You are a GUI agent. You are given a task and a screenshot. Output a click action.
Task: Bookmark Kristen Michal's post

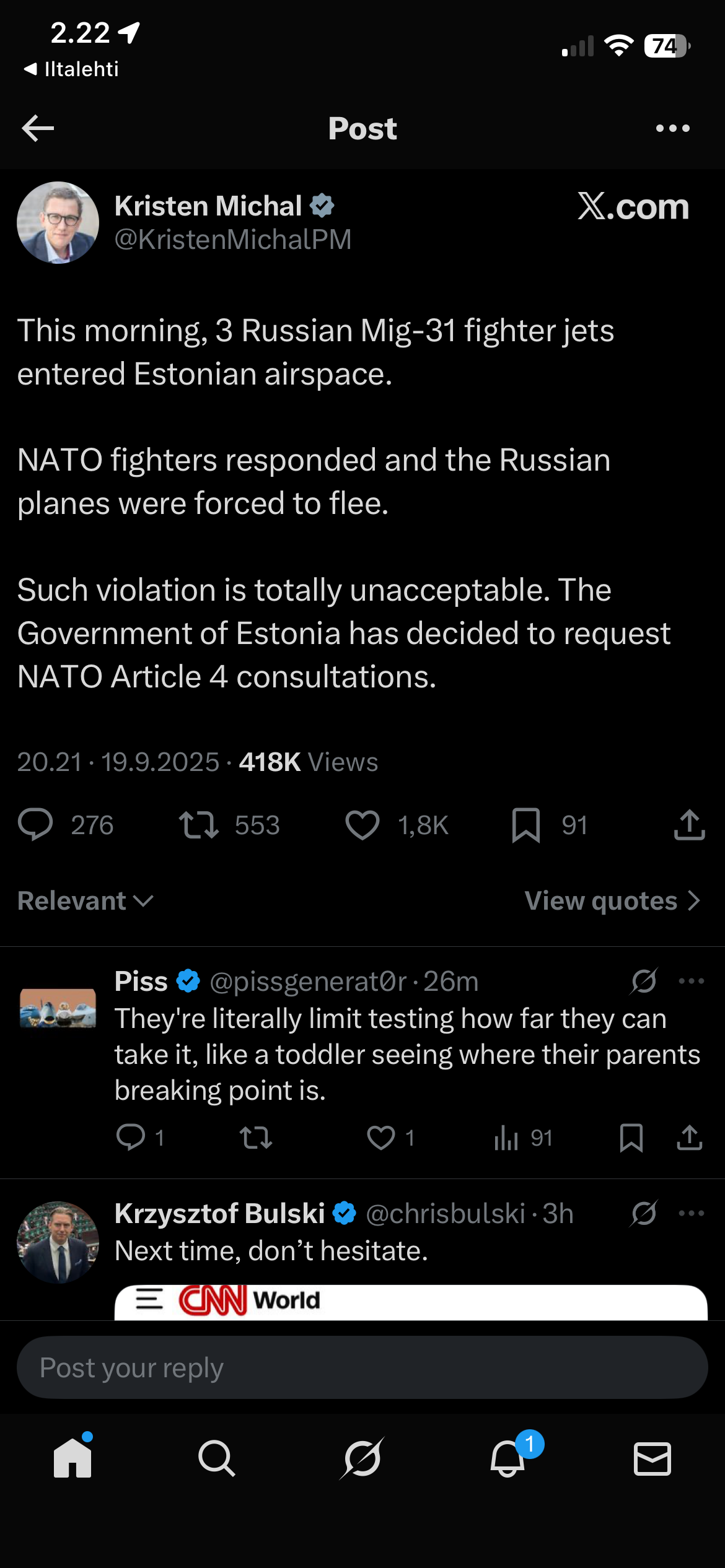tap(526, 825)
